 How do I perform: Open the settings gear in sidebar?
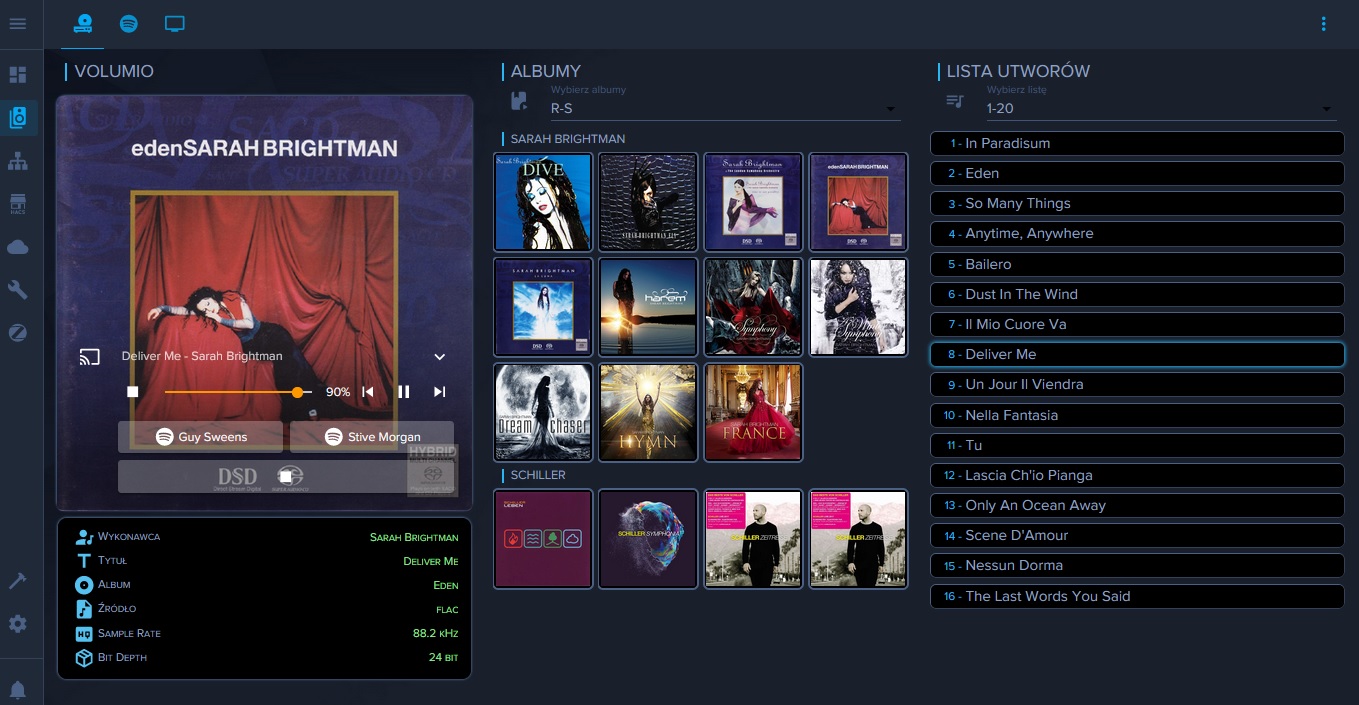(18, 624)
